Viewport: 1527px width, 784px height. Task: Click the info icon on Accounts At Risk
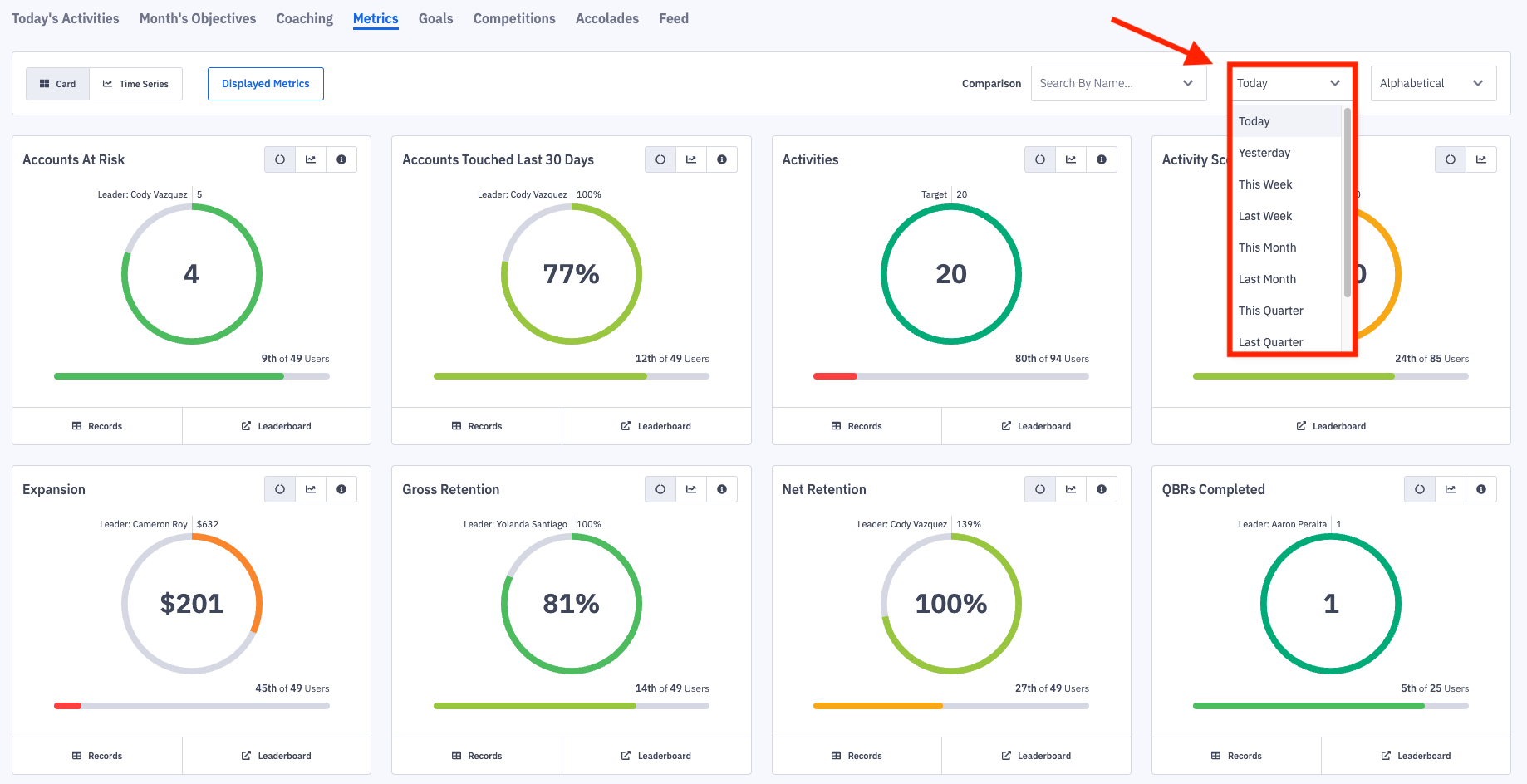click(341, 159)
